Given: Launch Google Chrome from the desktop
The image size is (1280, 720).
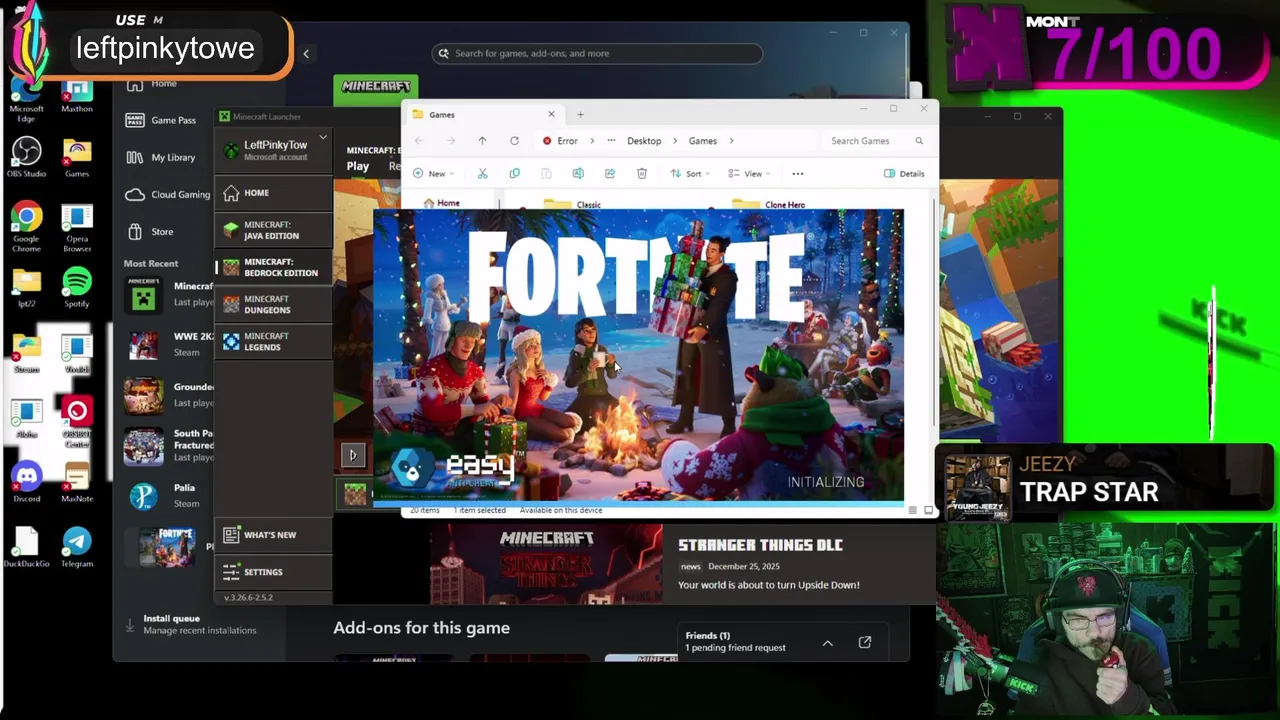Looking at the screenshot, I should (x=27, y=224).
